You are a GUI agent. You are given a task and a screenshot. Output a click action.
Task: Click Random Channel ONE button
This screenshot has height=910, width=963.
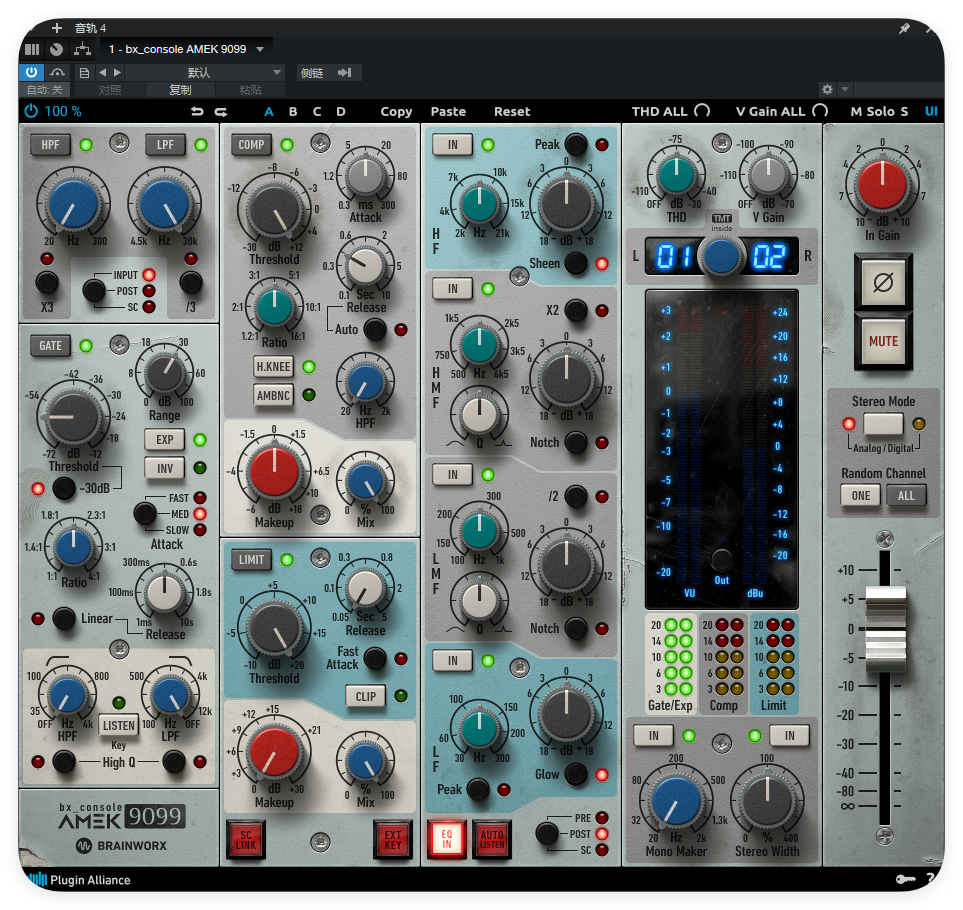tap(860, 496)
